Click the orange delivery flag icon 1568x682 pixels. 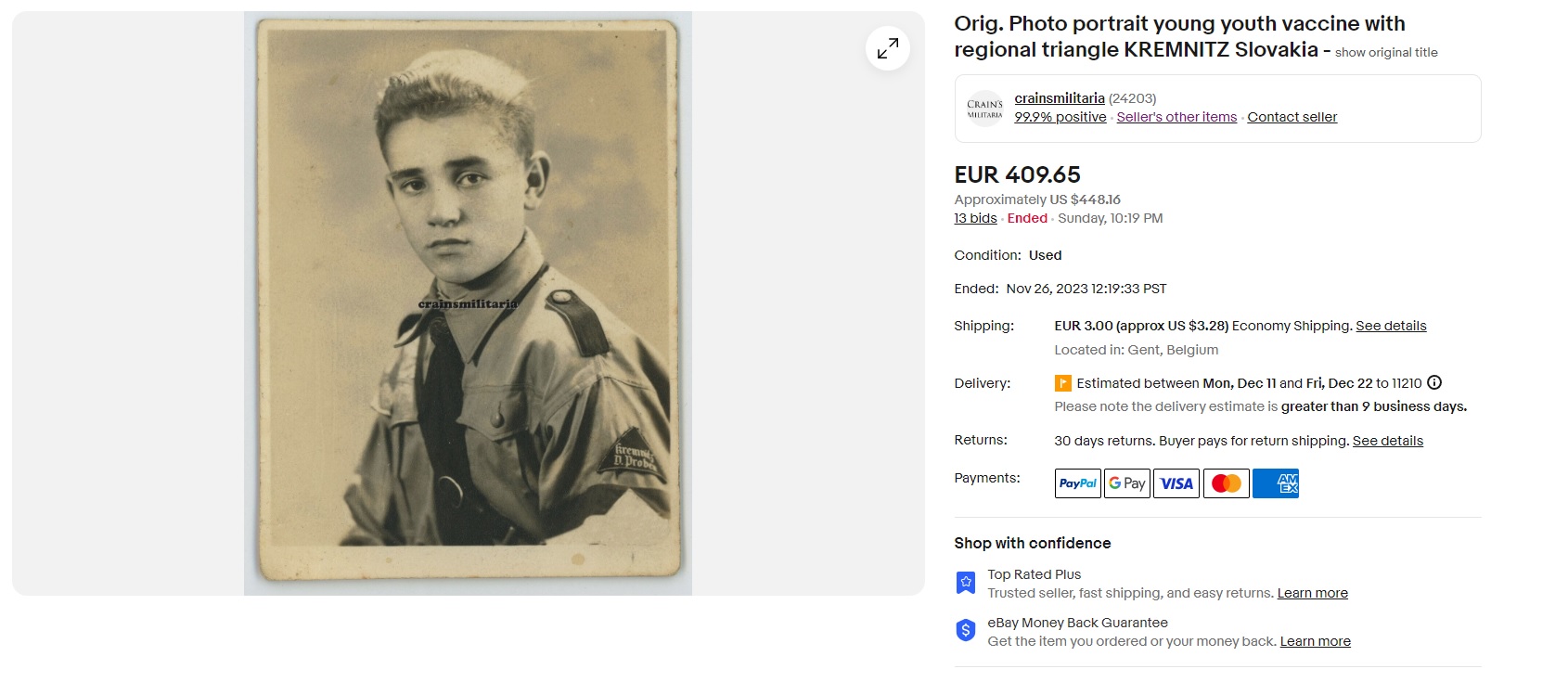[1063, 383]
